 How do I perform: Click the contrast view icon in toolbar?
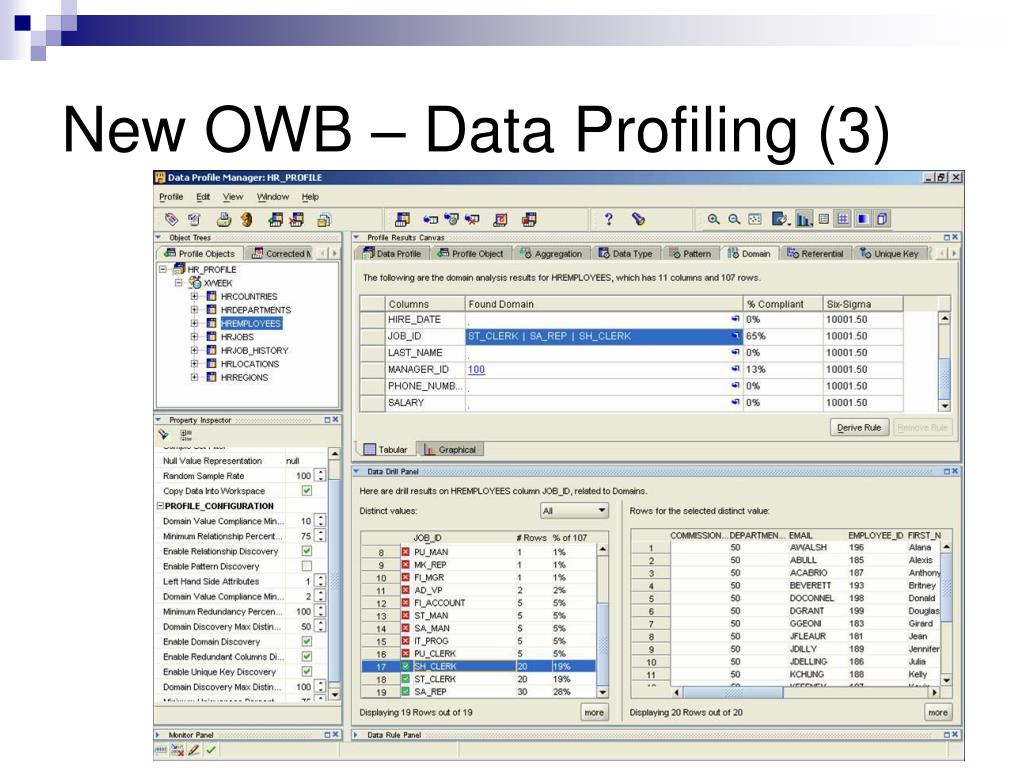(x=863, y=219)
